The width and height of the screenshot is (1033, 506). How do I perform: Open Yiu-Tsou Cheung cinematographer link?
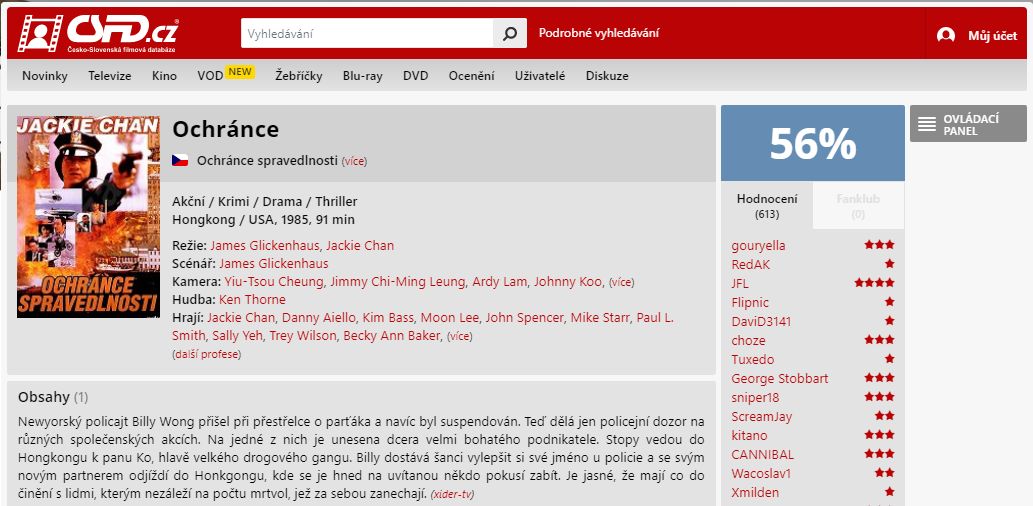click(x=273, y=282)
